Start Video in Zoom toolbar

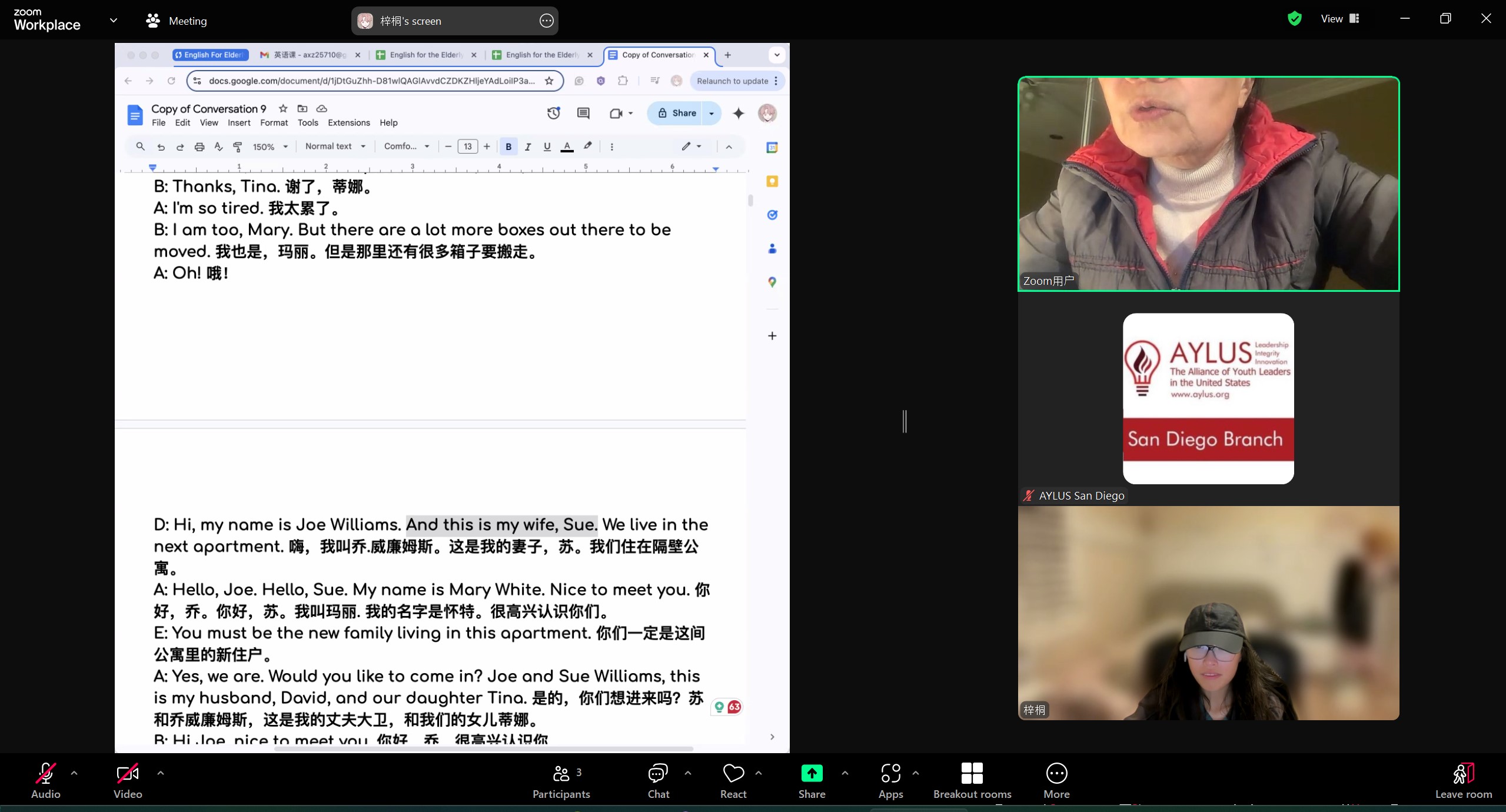point(128,781)
